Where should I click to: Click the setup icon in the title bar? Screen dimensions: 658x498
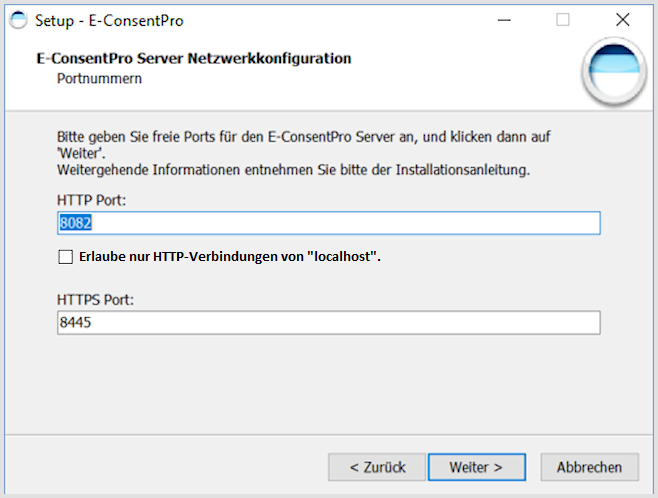(18, 20)
